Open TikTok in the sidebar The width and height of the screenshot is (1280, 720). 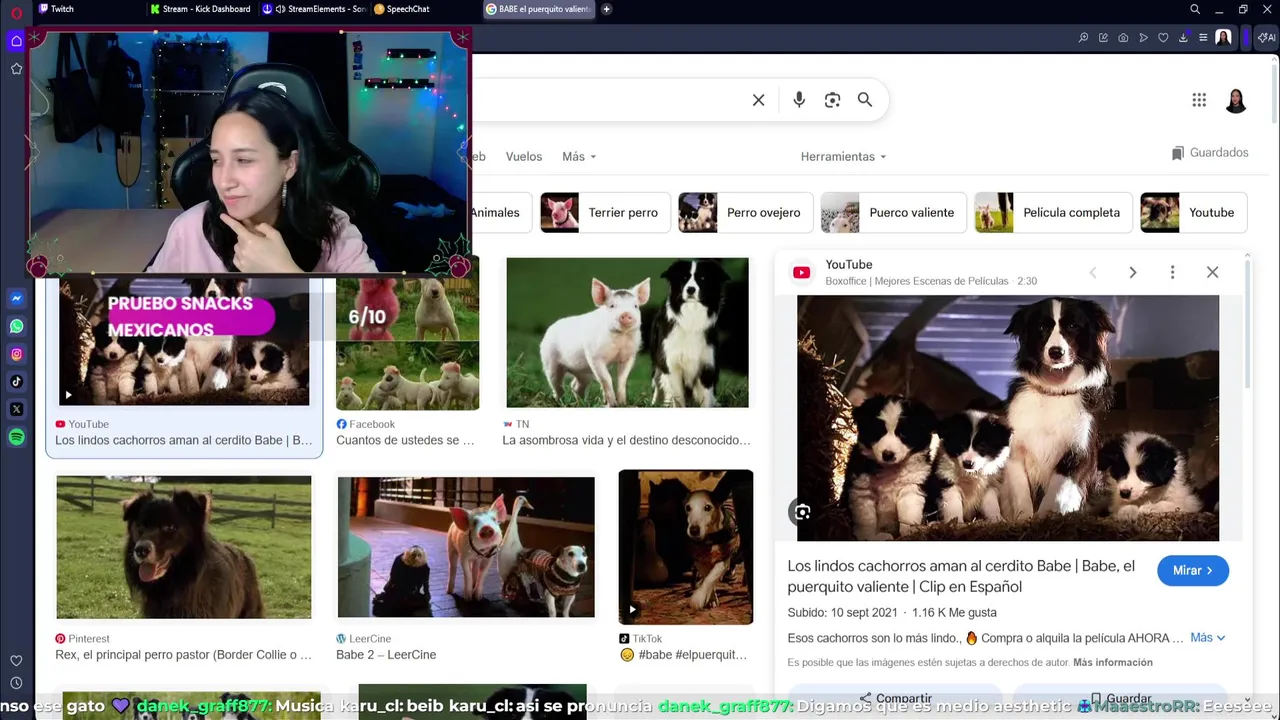[x=16, y=381]
